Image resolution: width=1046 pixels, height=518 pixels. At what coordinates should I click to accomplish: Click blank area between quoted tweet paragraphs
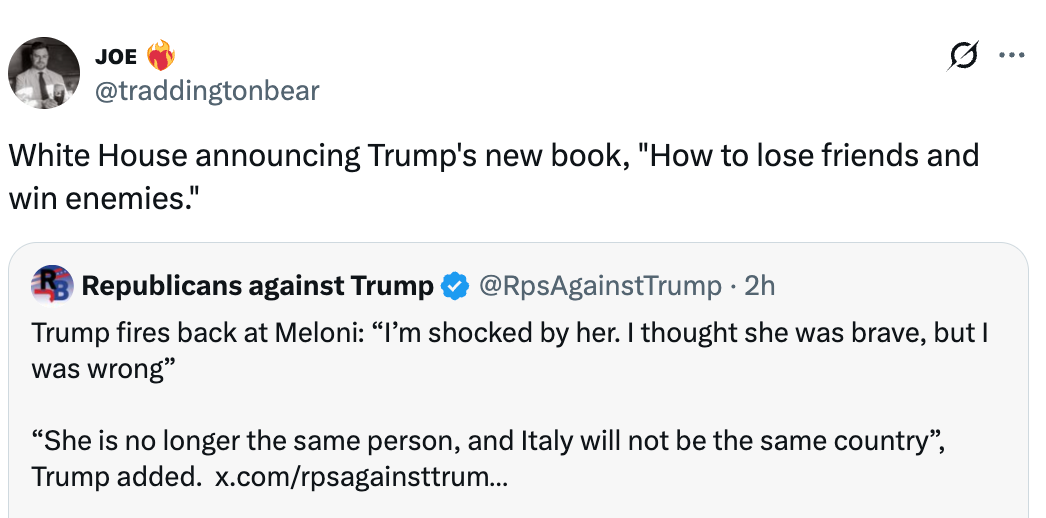(x=500, y=404)
